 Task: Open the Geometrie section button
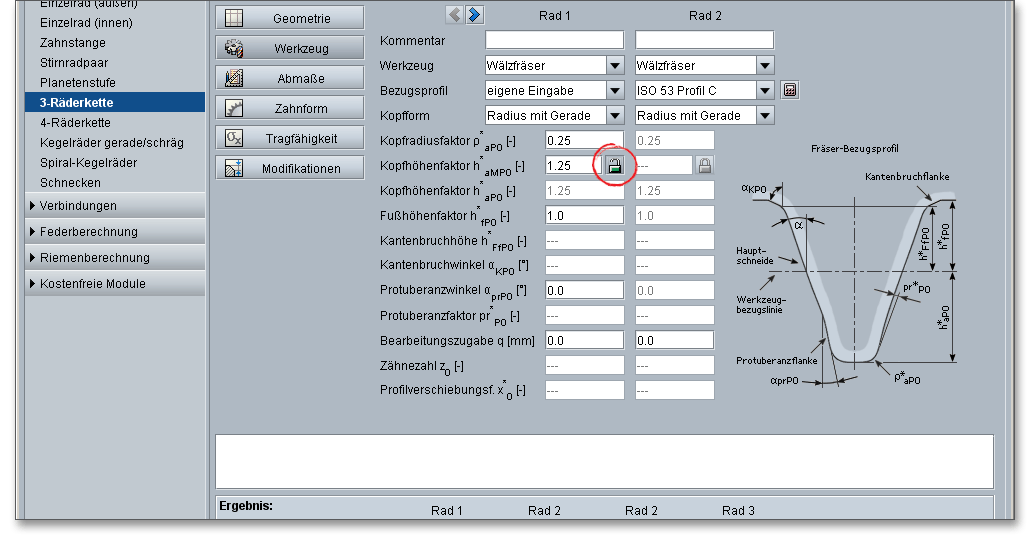tap(290, 18)
